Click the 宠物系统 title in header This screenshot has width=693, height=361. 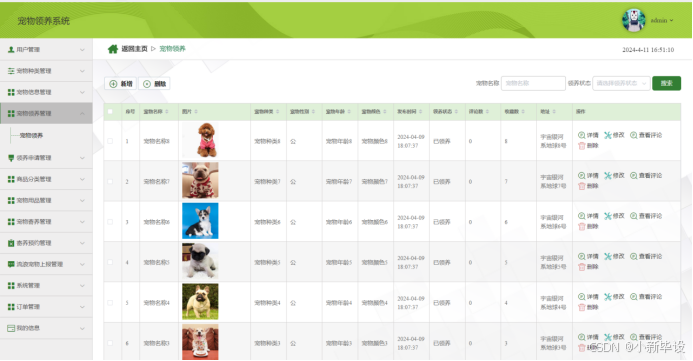pyautogui.click(x=43, y=21)
